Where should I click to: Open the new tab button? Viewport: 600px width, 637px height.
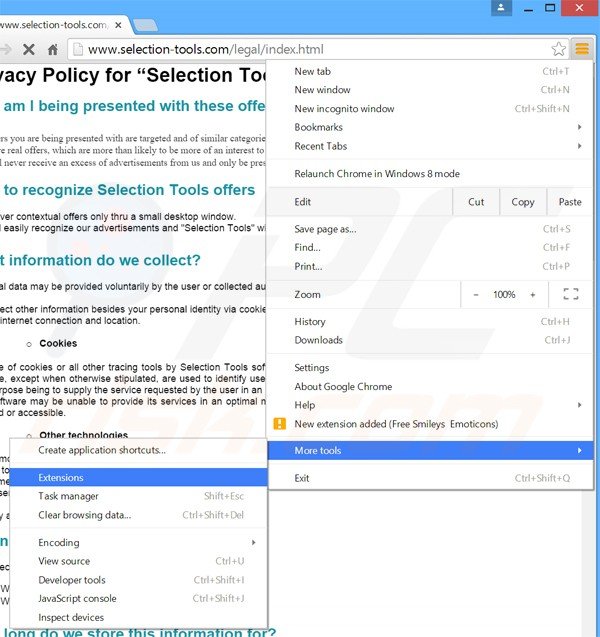(x=145, y=24)
